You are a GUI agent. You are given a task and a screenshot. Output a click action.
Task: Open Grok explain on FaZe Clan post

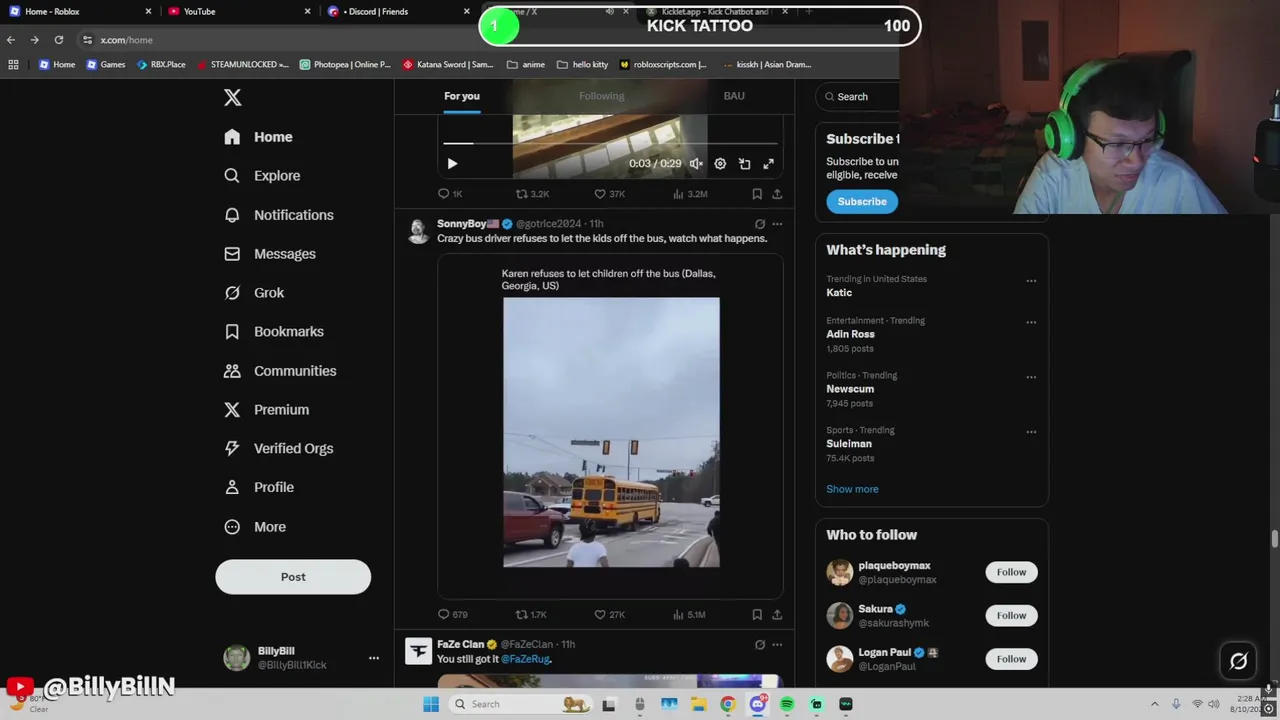pos(760,645)
